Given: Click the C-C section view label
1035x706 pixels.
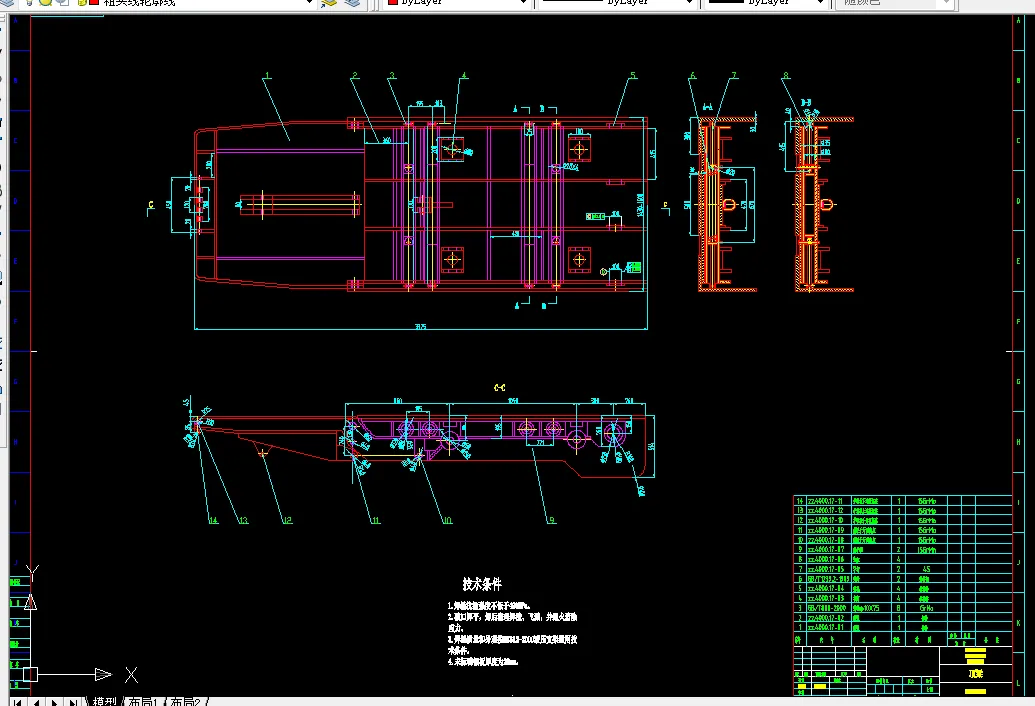Looking at the screenshot, I should (500, 387).
